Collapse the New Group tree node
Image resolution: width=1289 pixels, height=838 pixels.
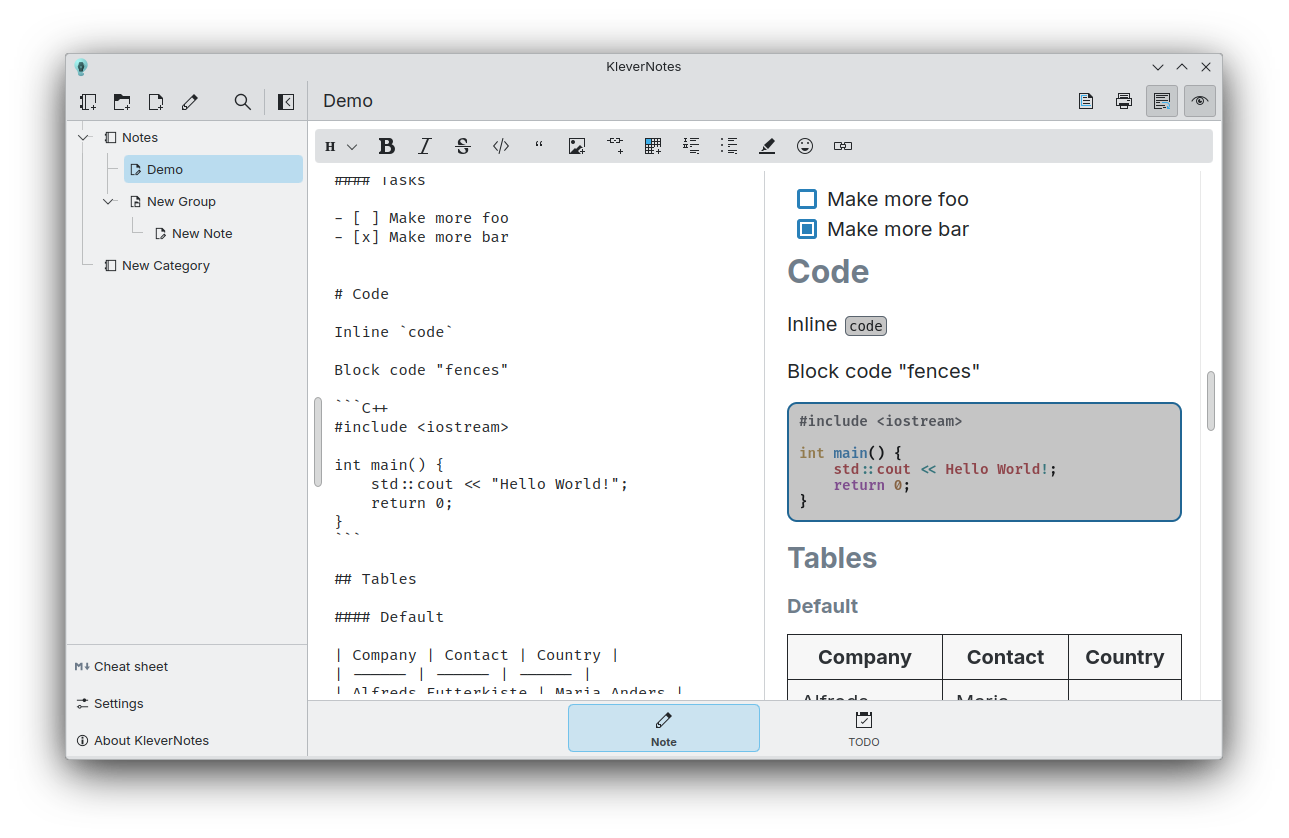109,202
